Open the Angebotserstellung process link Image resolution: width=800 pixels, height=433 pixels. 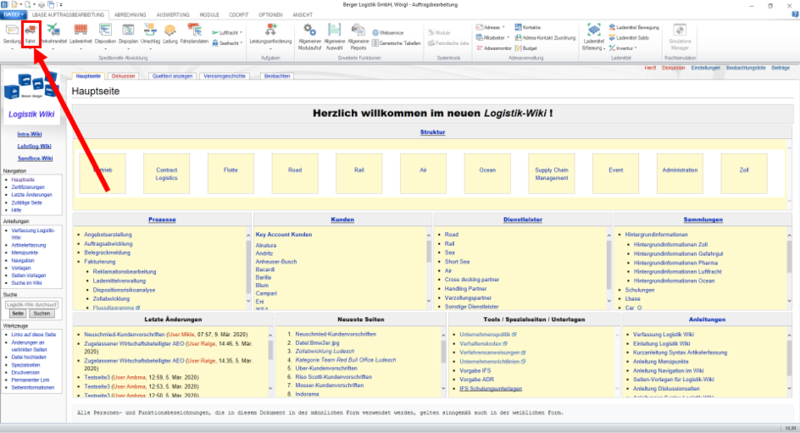tap(108, 235)
